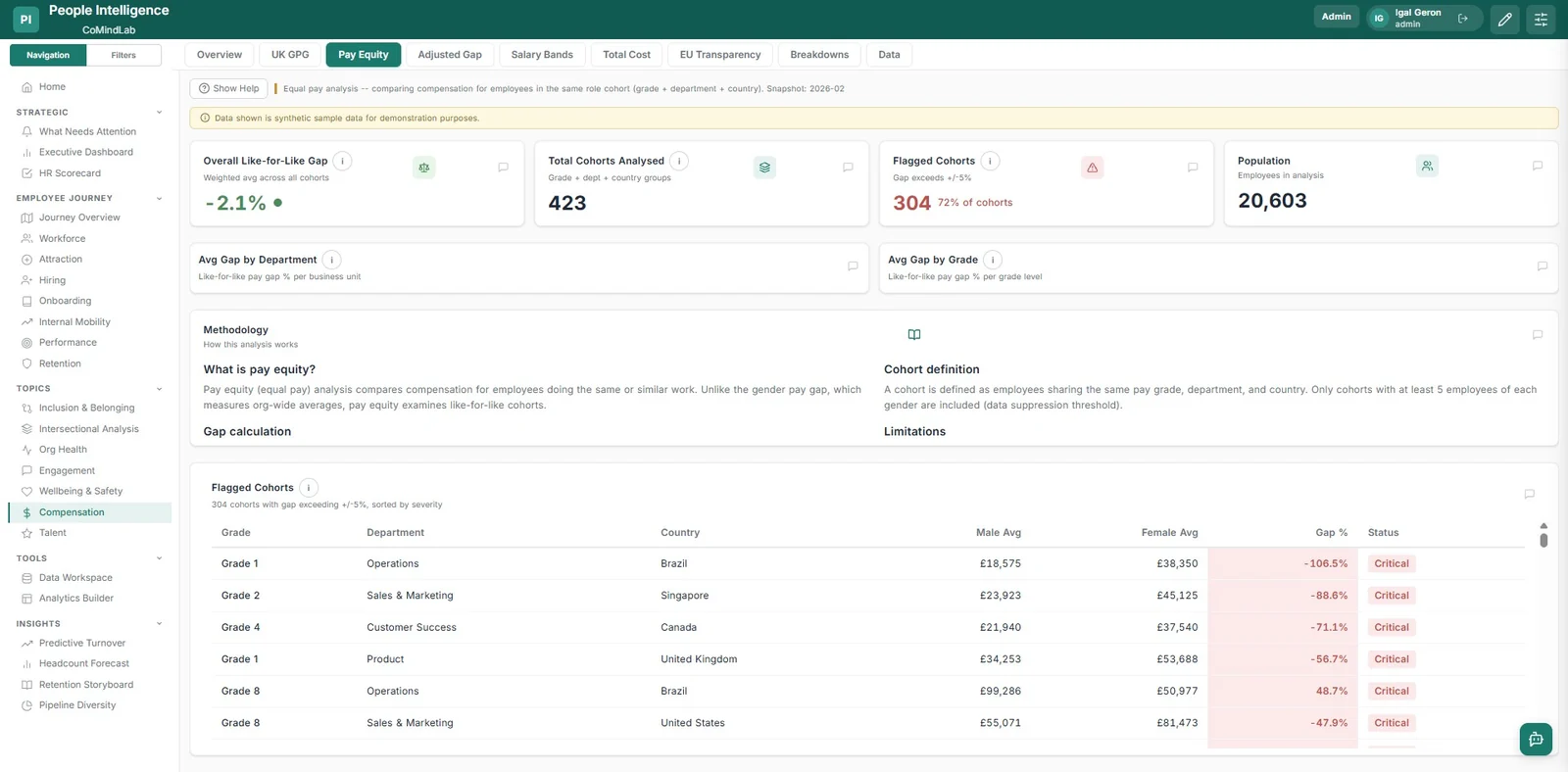Collapse the INSIGHTS sidebar section

point(159,624)
